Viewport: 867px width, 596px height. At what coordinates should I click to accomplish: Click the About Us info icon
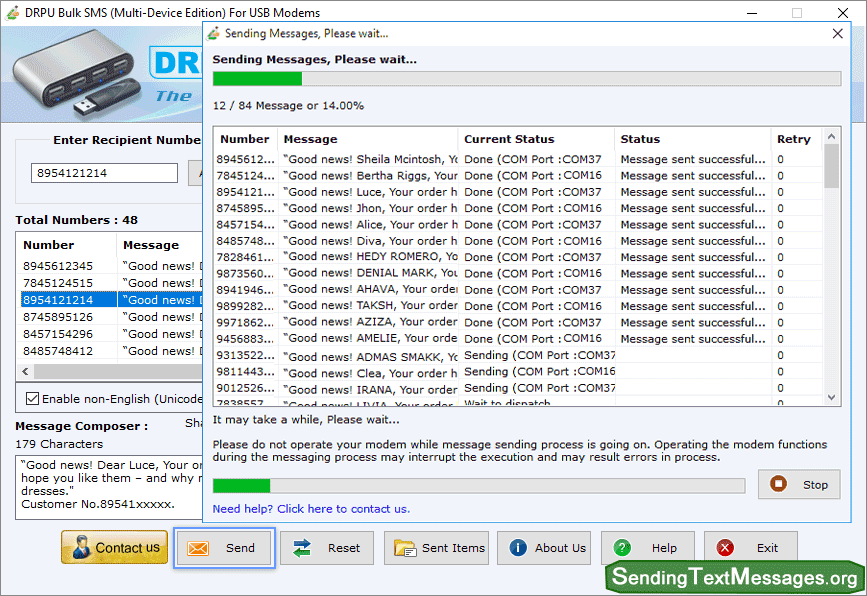[518, 547]
